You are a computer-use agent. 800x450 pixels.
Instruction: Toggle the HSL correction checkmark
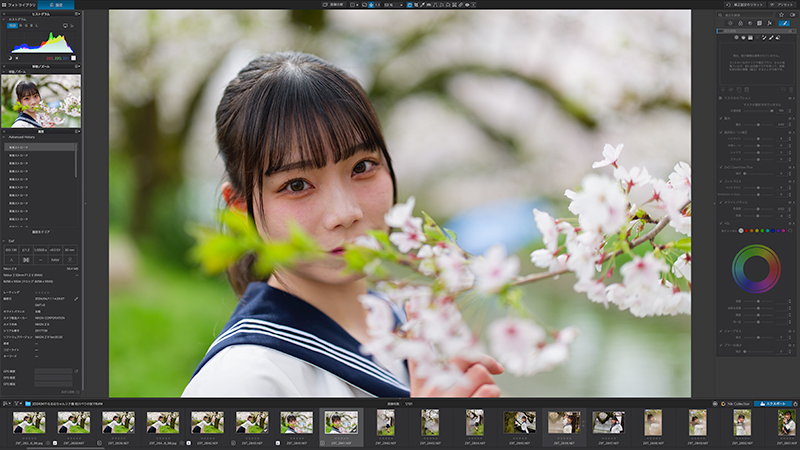721,223
